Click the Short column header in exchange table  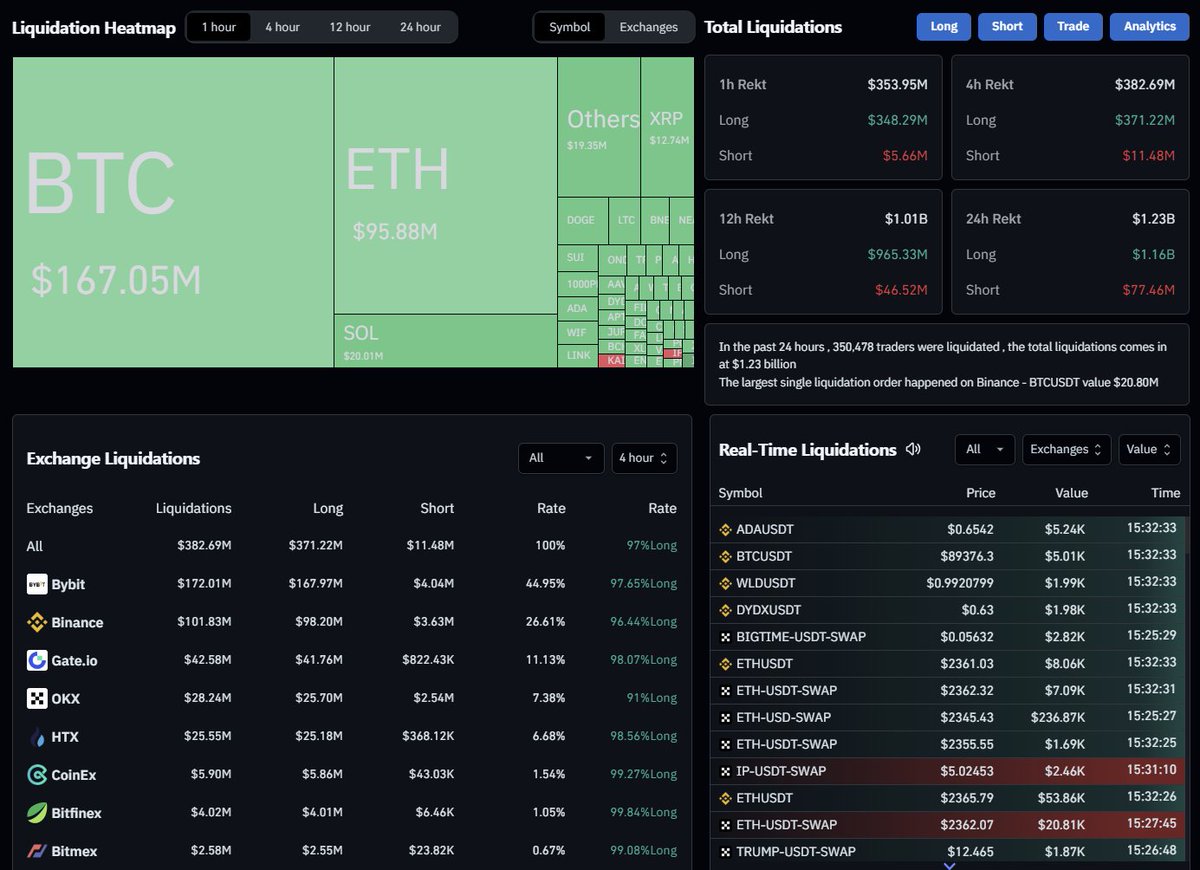(x=437, y=508)
